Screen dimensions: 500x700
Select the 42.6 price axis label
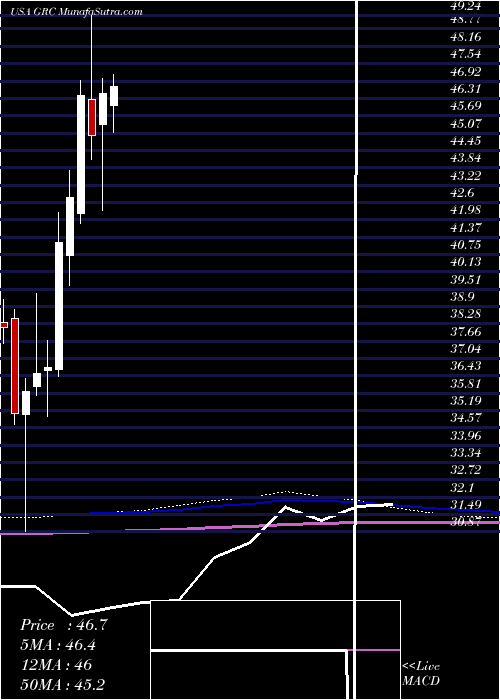tap(462, 193)
